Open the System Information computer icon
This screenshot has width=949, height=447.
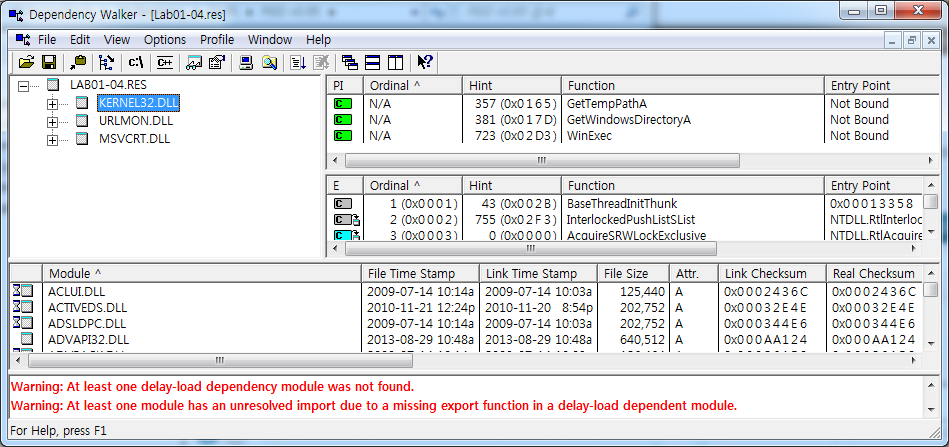tap(245, 62)
